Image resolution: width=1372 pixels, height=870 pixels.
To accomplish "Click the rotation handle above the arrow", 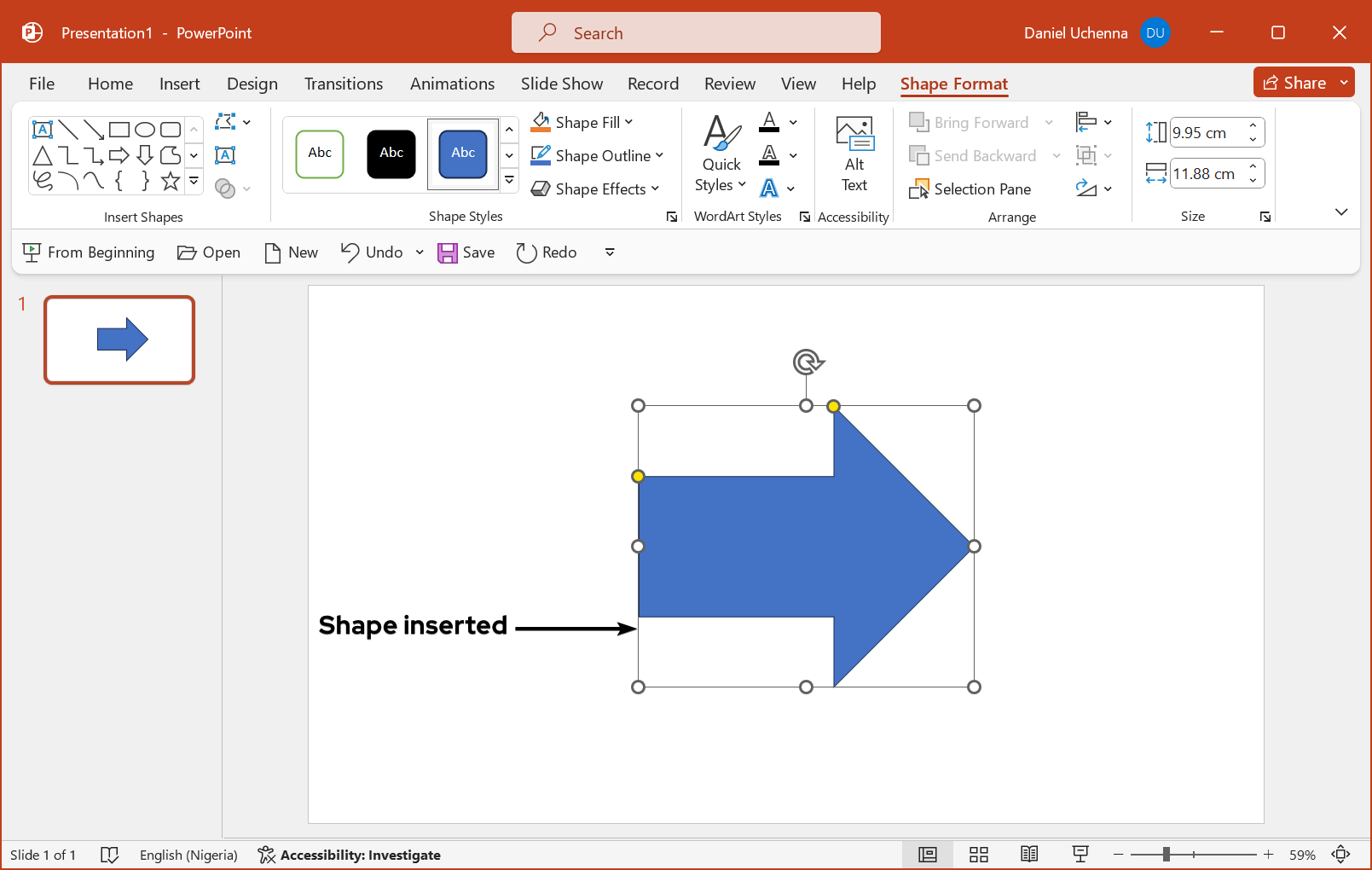I will (807, 362).
